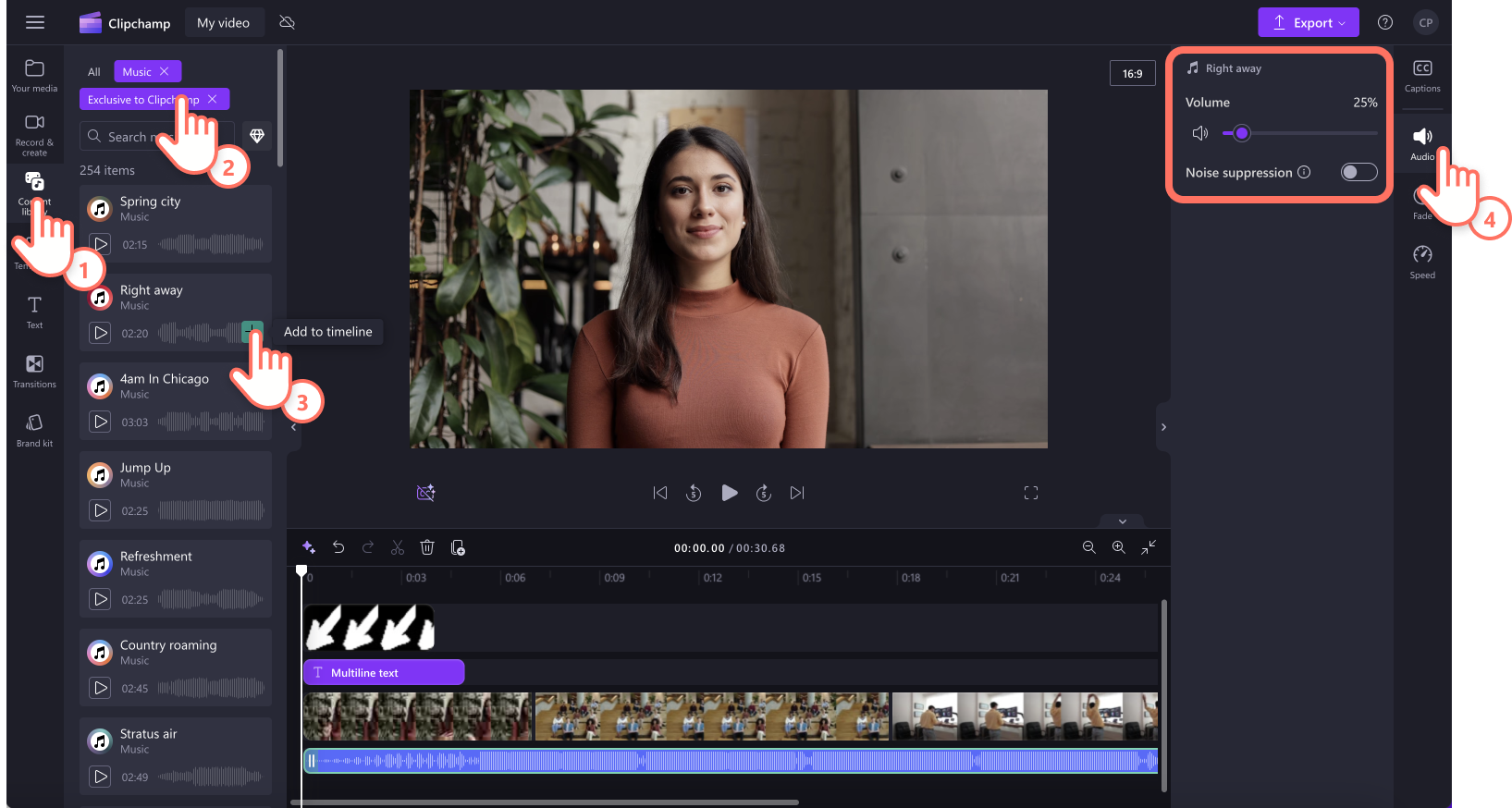Click the camera-off edit icon below preview
This screenshot has width=1512, height=808.
(425, 493)
